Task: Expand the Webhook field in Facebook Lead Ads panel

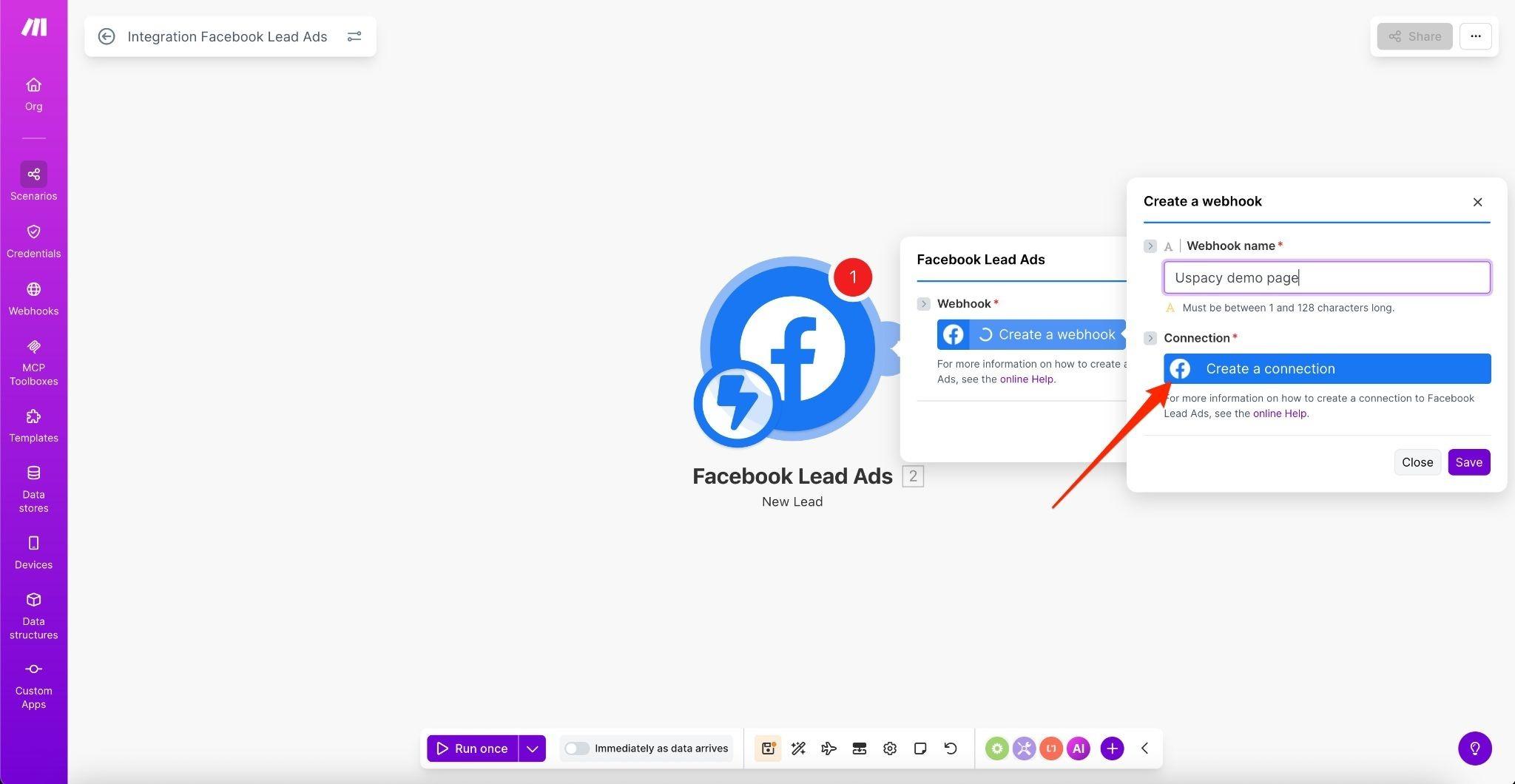Action: (x=923, y=304)
